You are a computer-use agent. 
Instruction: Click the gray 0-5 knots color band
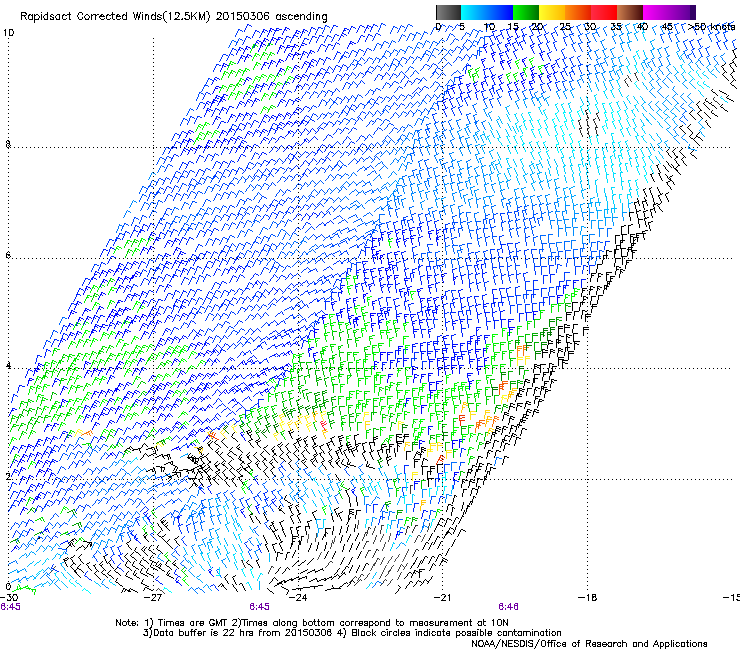coord(448,12)
